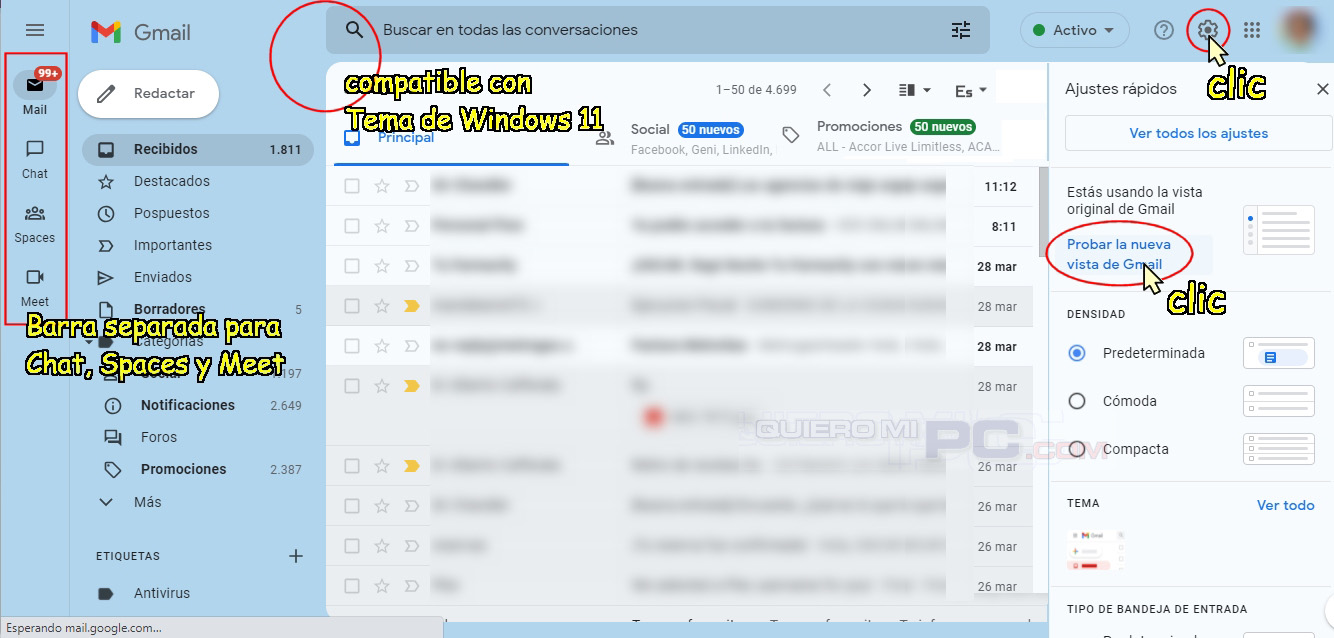Toggle importance marker on 11:12 email
The width and height of the screenshot is (1334, 638).
411,186
